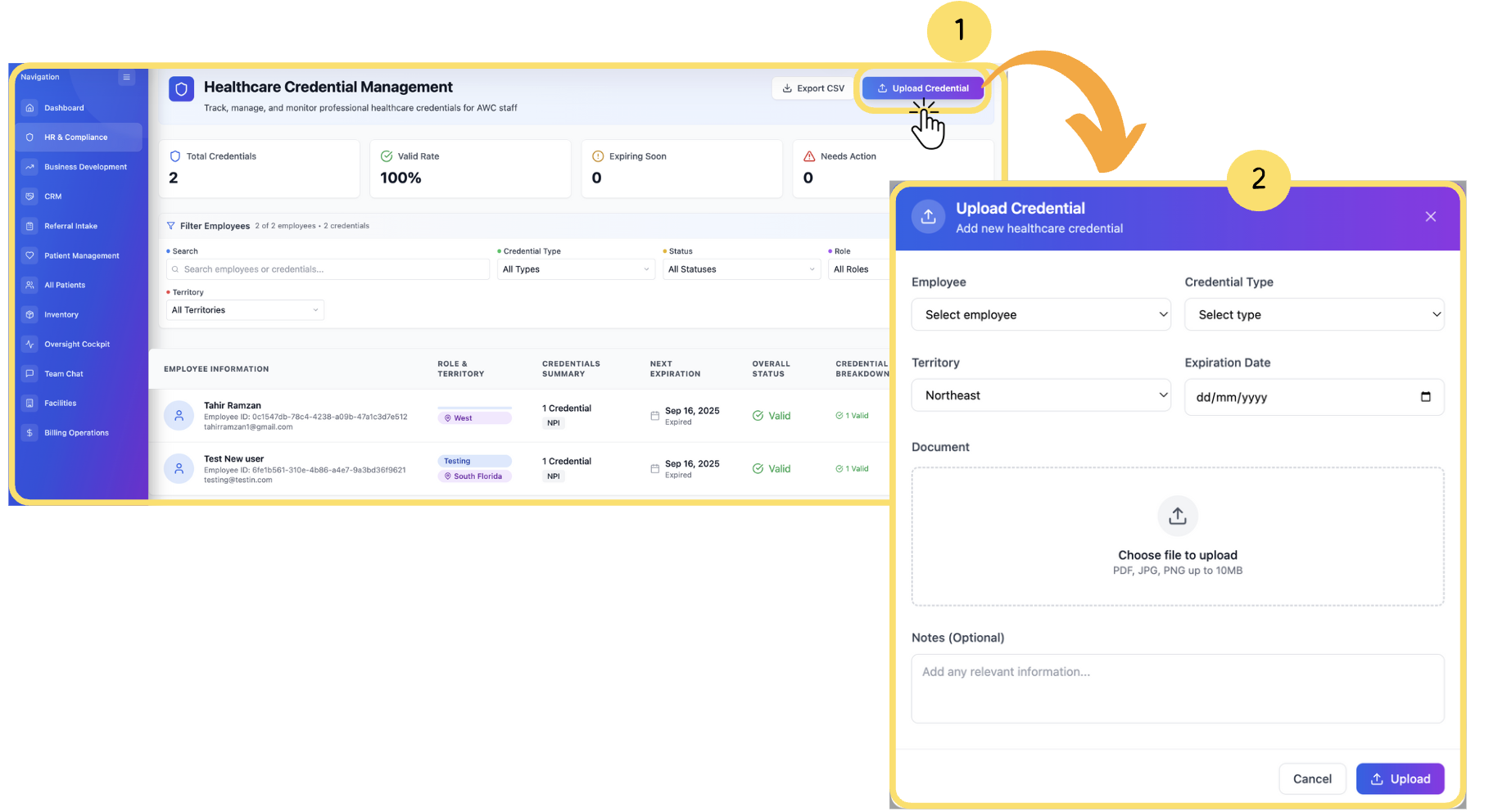This screenshot has width=1507, height=812.
Task: Click the upload arrow icon in Document area
Action: click(x=1177, y=516)
